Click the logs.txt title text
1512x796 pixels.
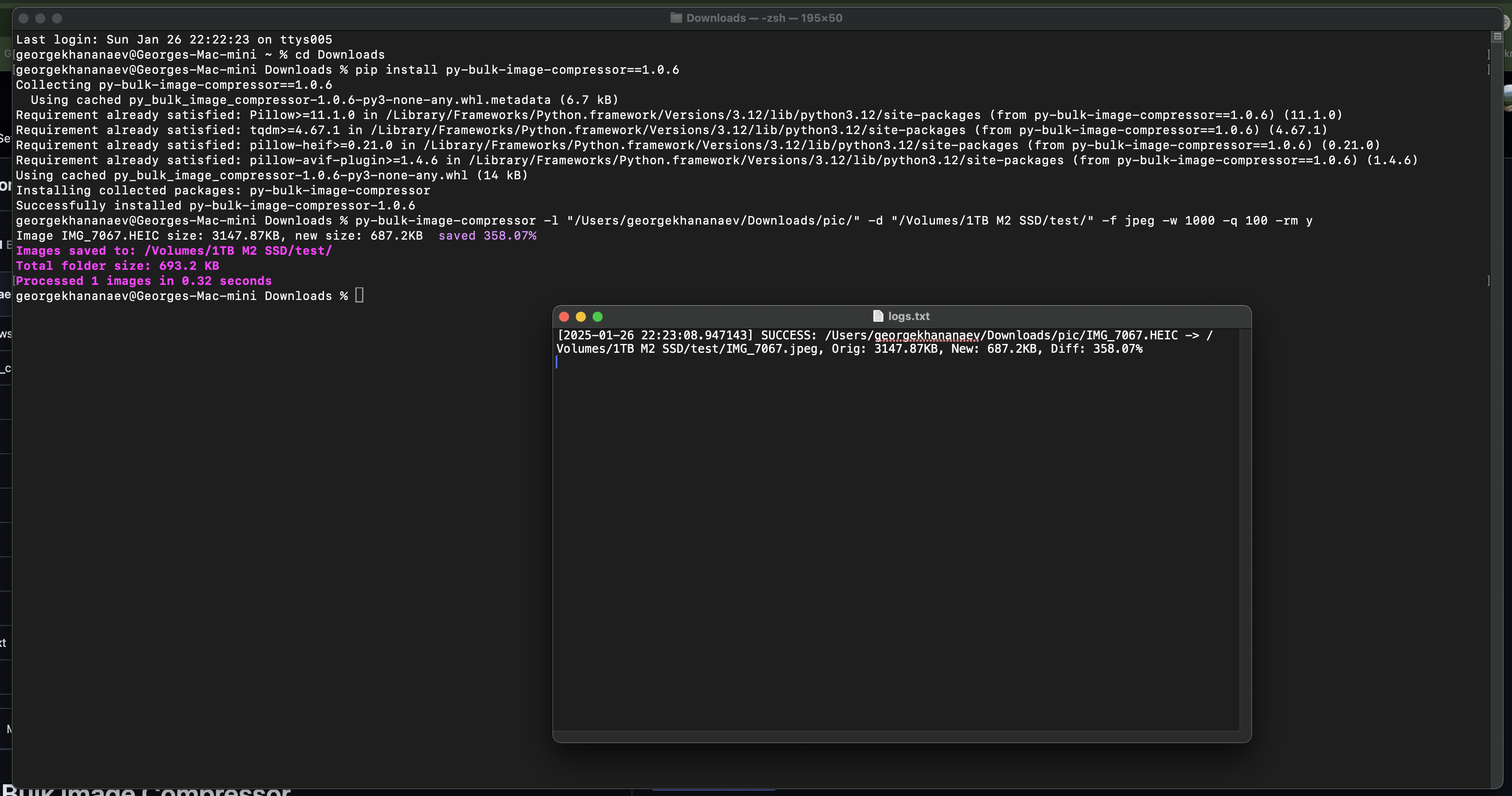click(x=909, y=316)
